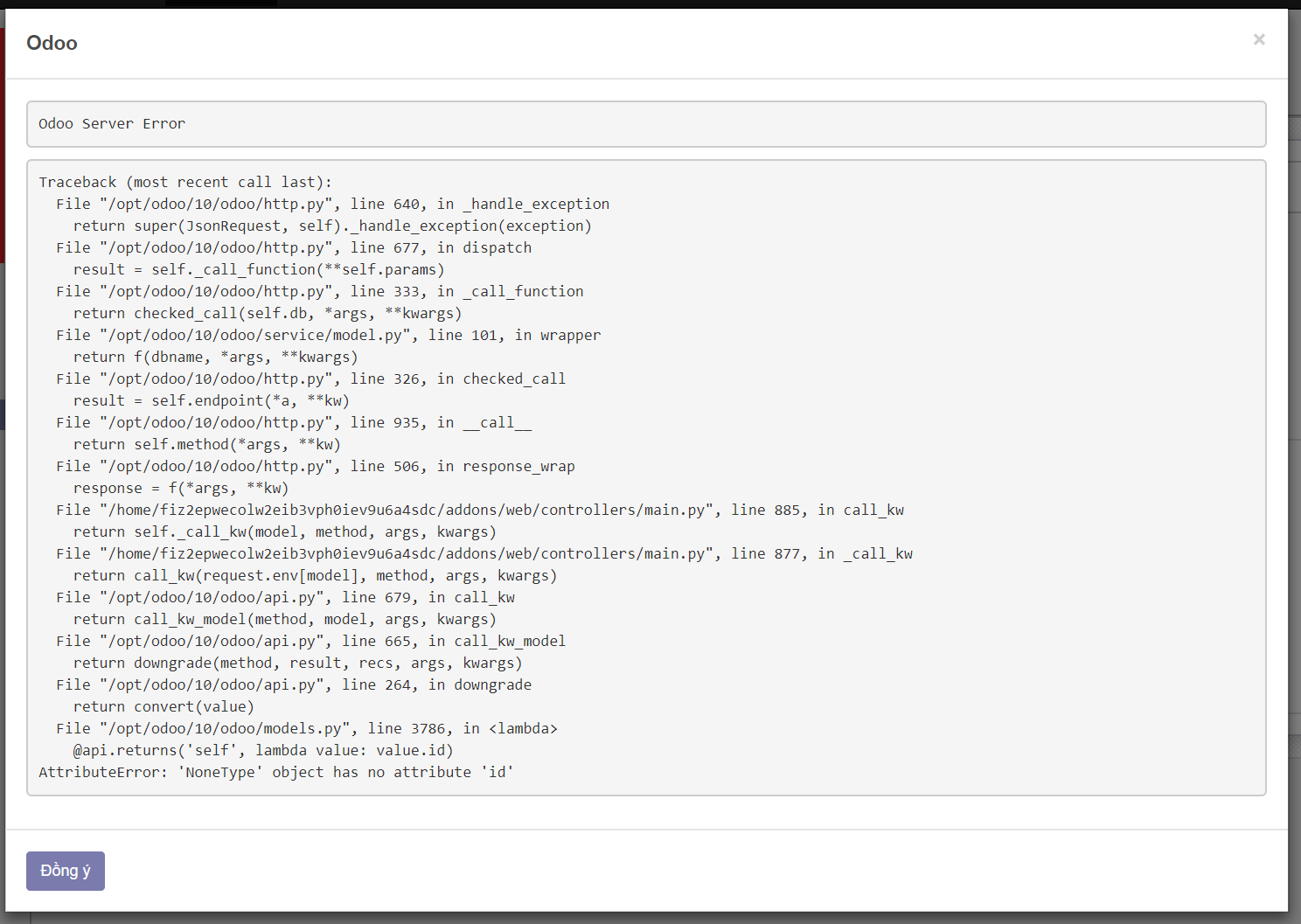
Task: Click the line 326 checked_call entry
Action: [311, 379]
